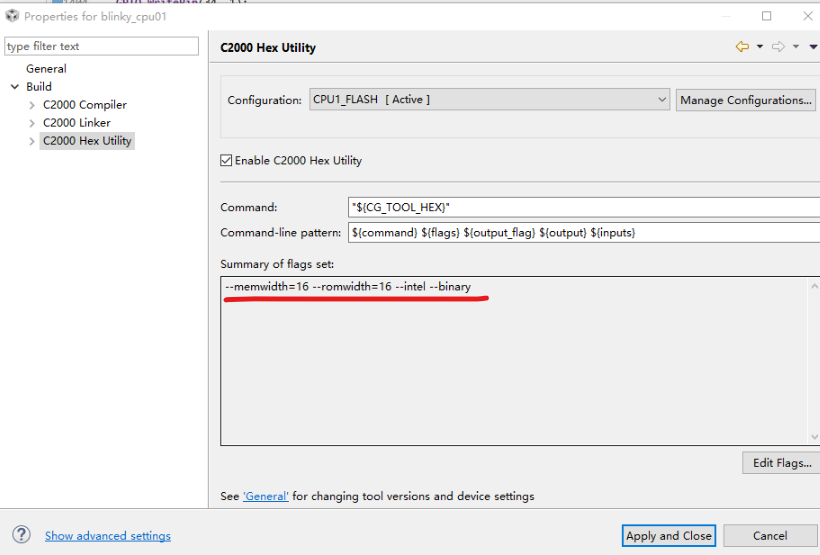Click Apply and Close button
820x555 pixels.
[x=669, y=536]
